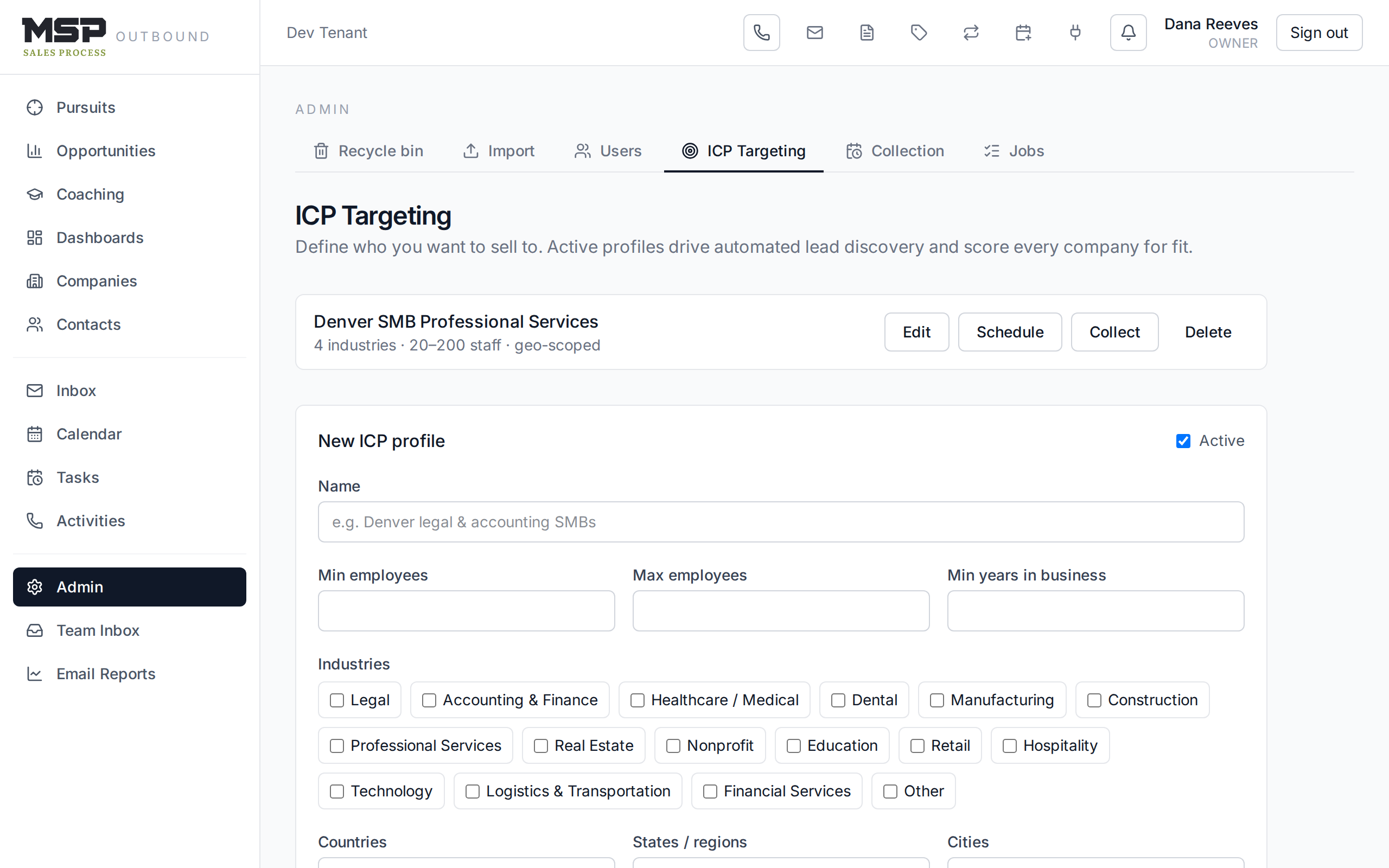Click Collect for Denver SMB profile

coord(1114,332)
